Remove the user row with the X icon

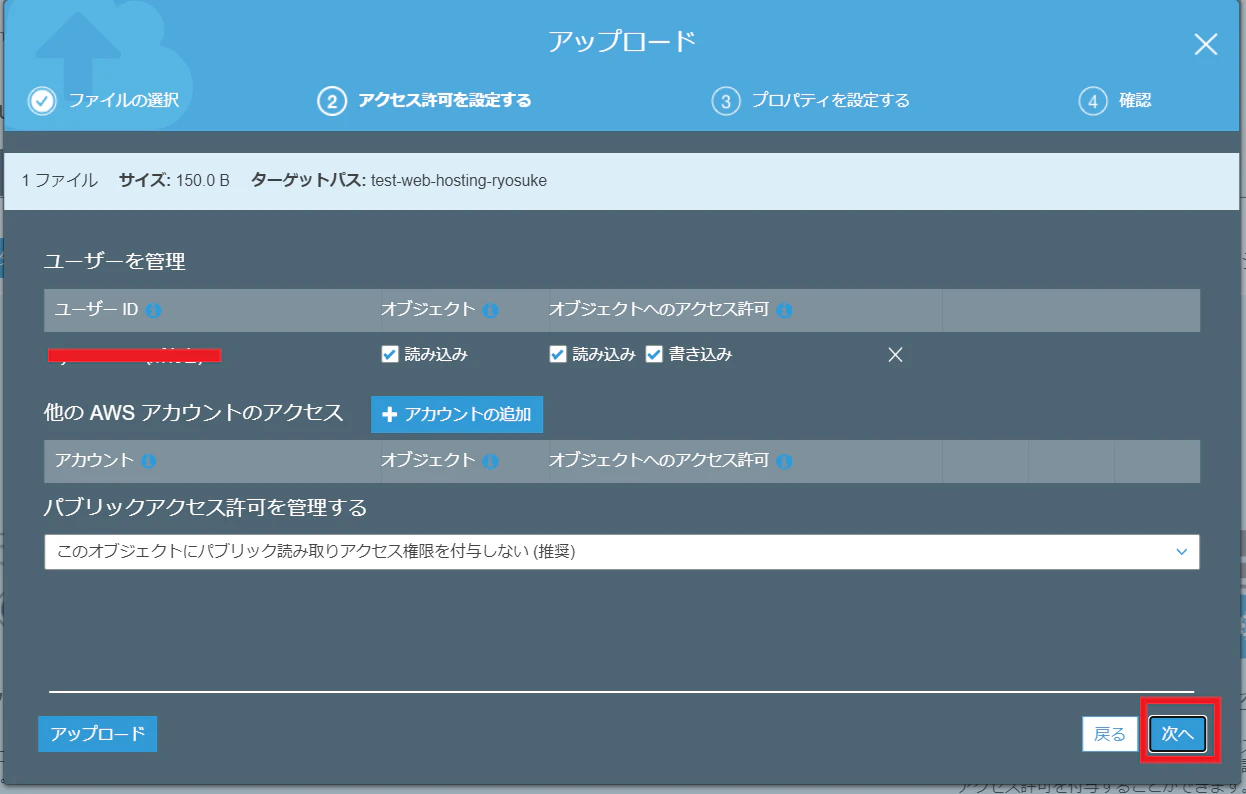(896, 355)
